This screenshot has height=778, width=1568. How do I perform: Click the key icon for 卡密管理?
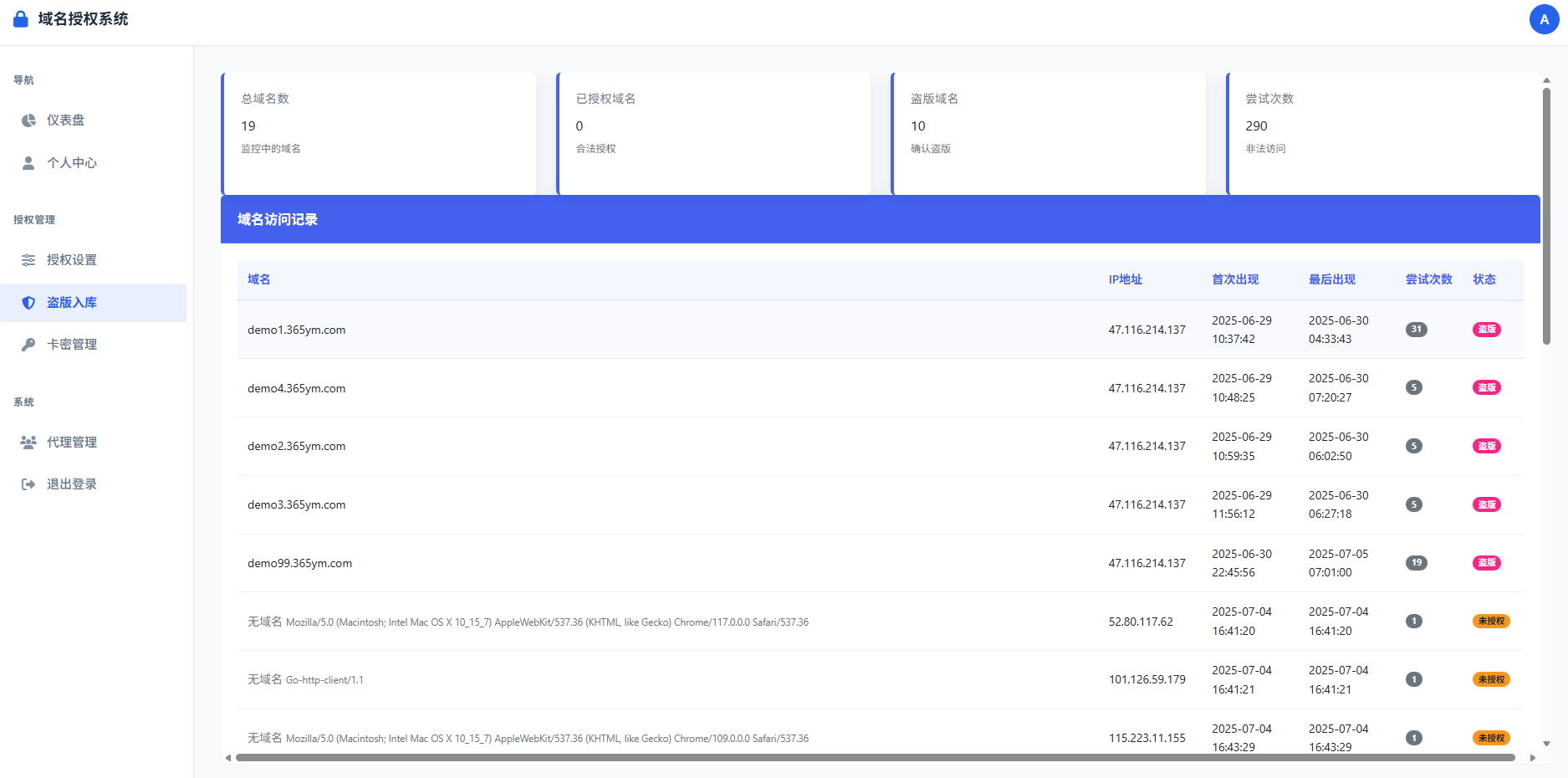tap(28, 345)
